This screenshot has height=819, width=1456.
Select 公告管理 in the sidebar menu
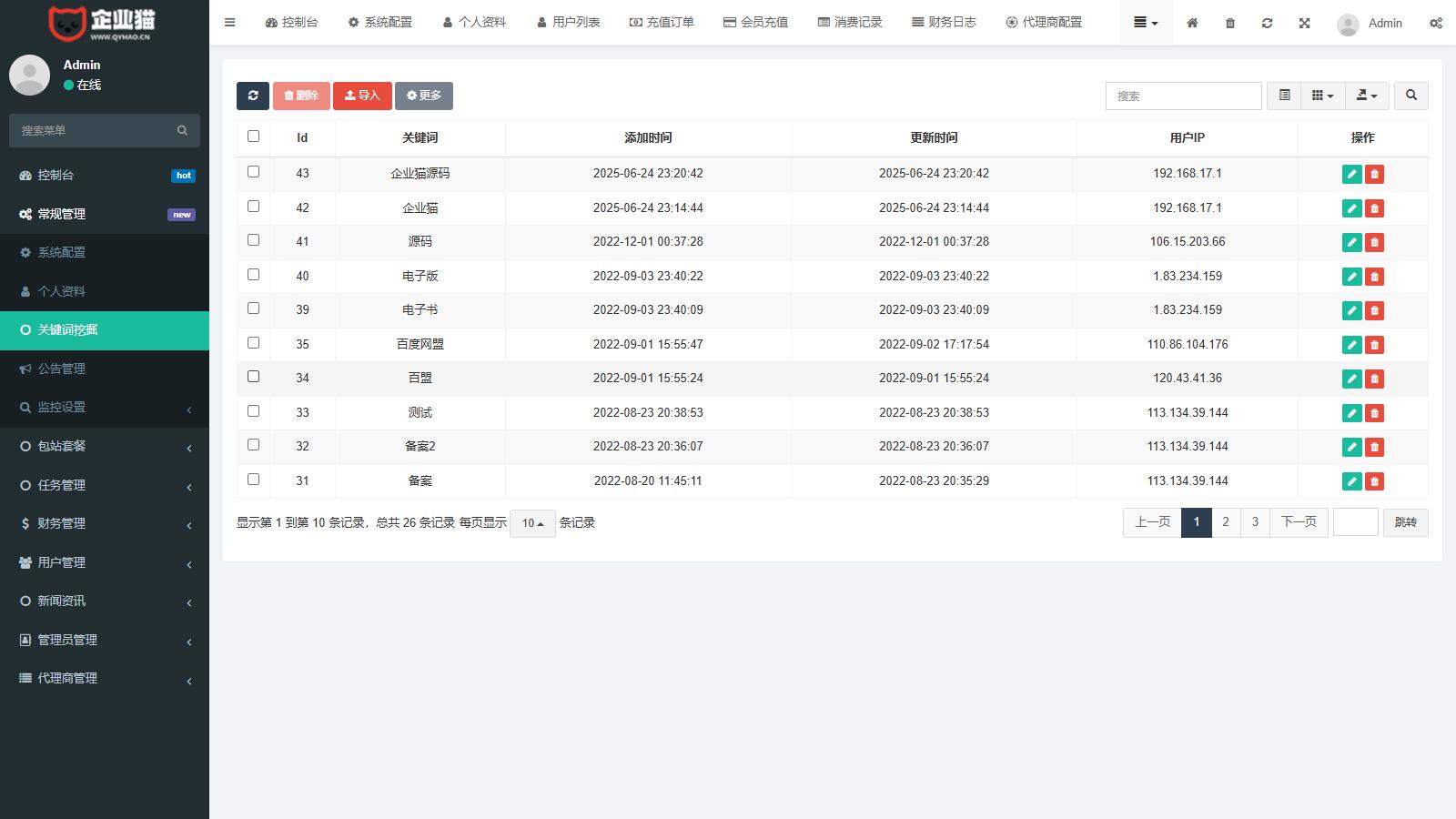(62, 369)
